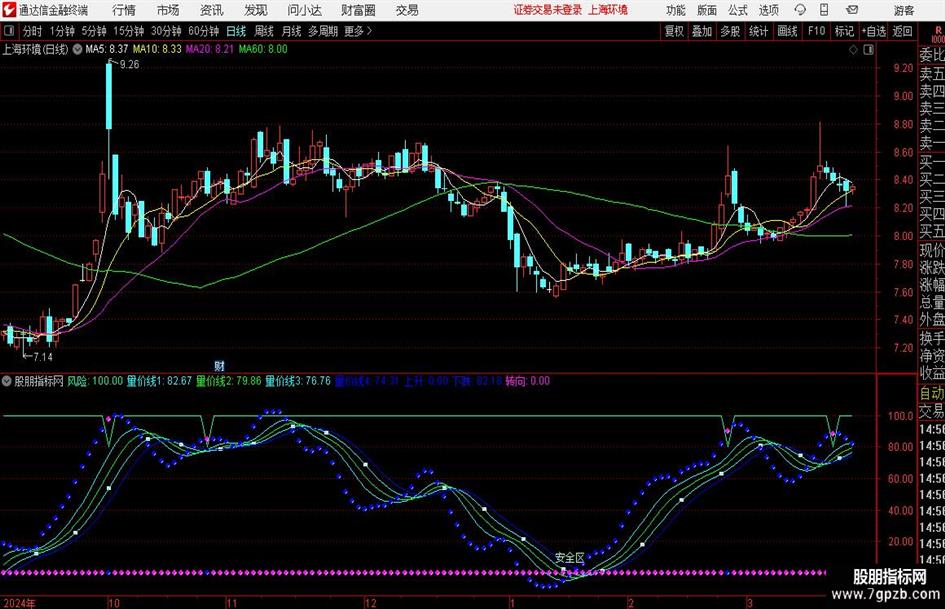The width and height of the screenshot is (945, 609).
Task: Click the 风险: 100.00 indicator value
Action: pos(95,381)
